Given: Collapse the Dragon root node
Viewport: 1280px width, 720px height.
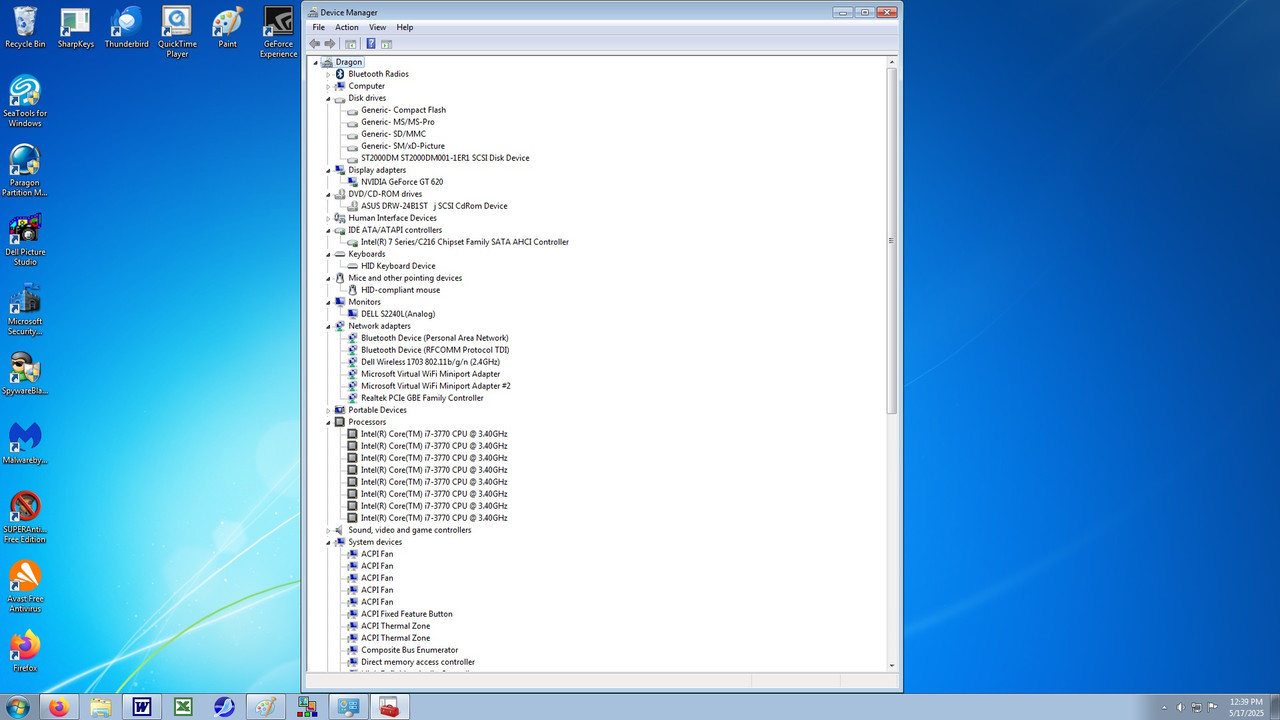Looking at the screenshot, I should (316, 62).
